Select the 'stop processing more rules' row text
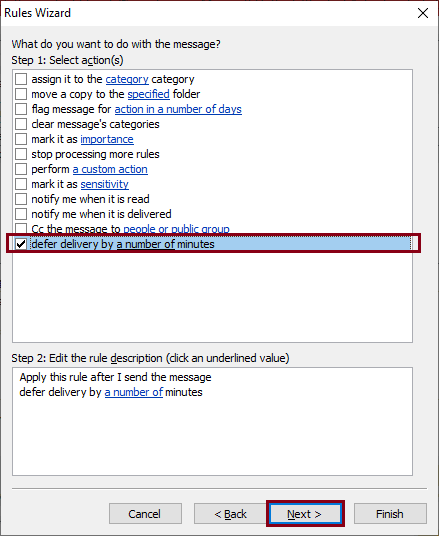Image resolution: width=439 pixels, height=536 pixels. click(x=95, y=154)
